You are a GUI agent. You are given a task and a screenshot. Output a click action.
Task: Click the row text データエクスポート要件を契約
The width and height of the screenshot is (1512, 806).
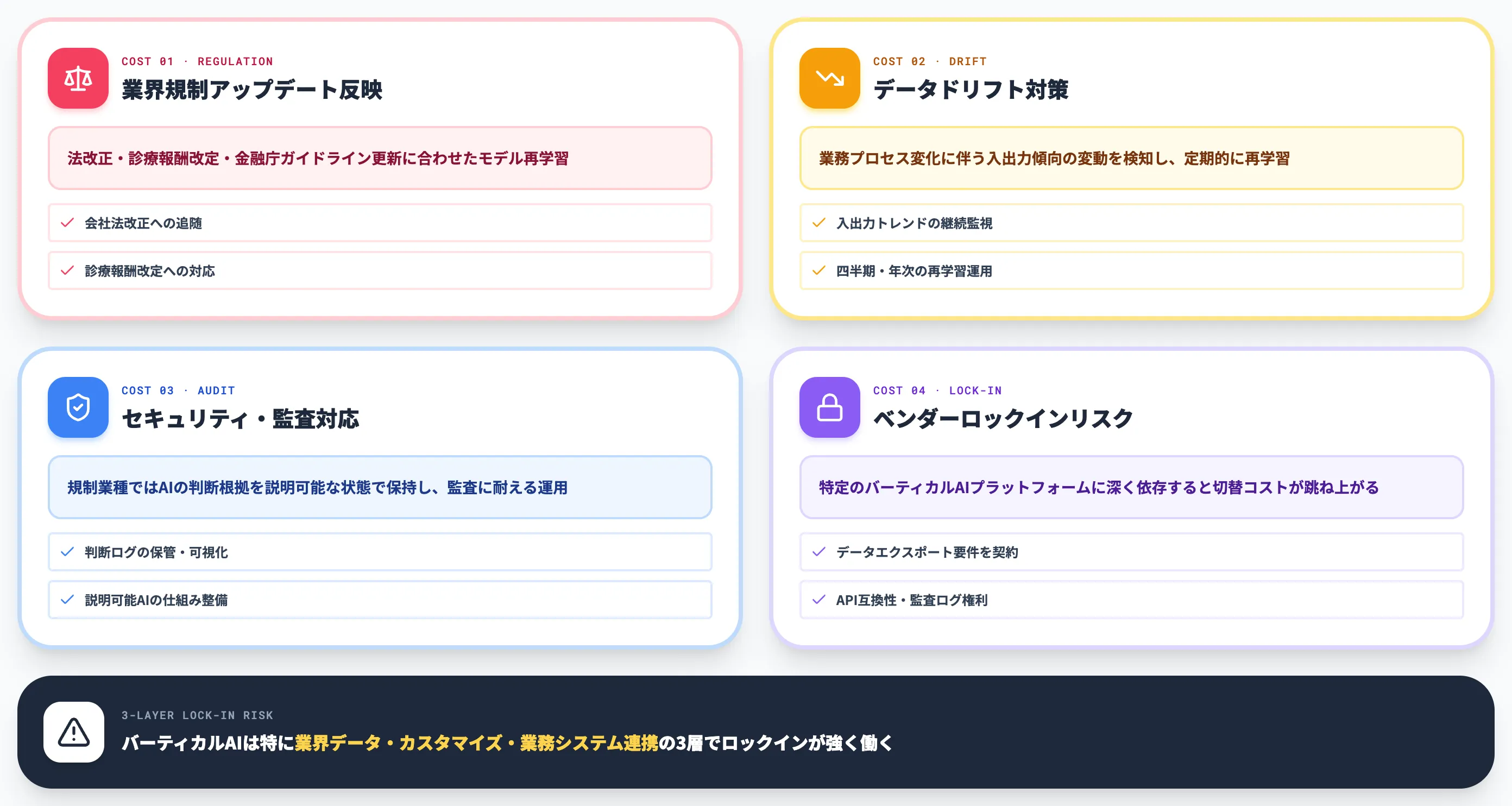pos(927,552)
